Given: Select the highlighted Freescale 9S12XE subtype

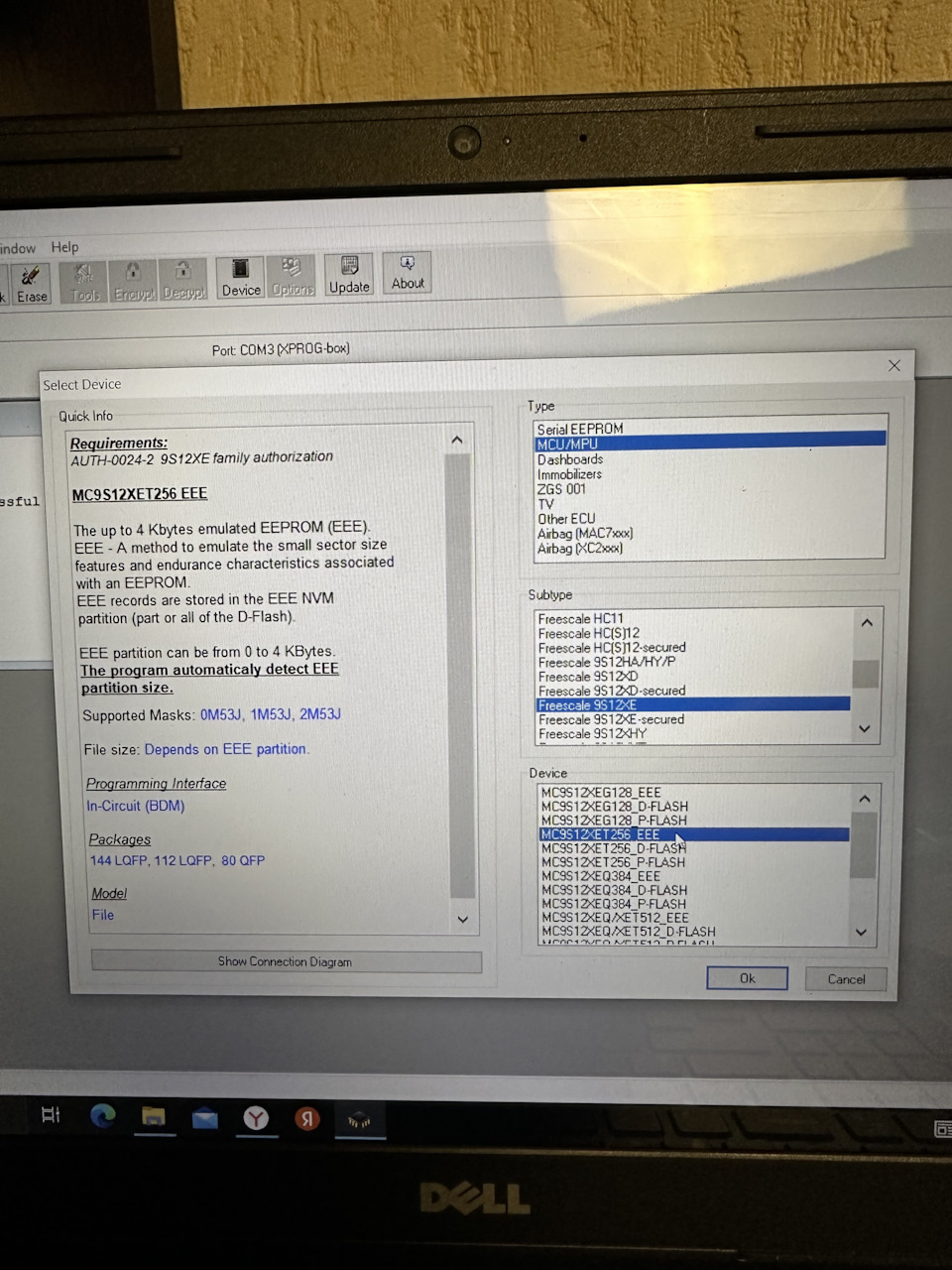Looking at the screenshot, I should tap(693, 705).
